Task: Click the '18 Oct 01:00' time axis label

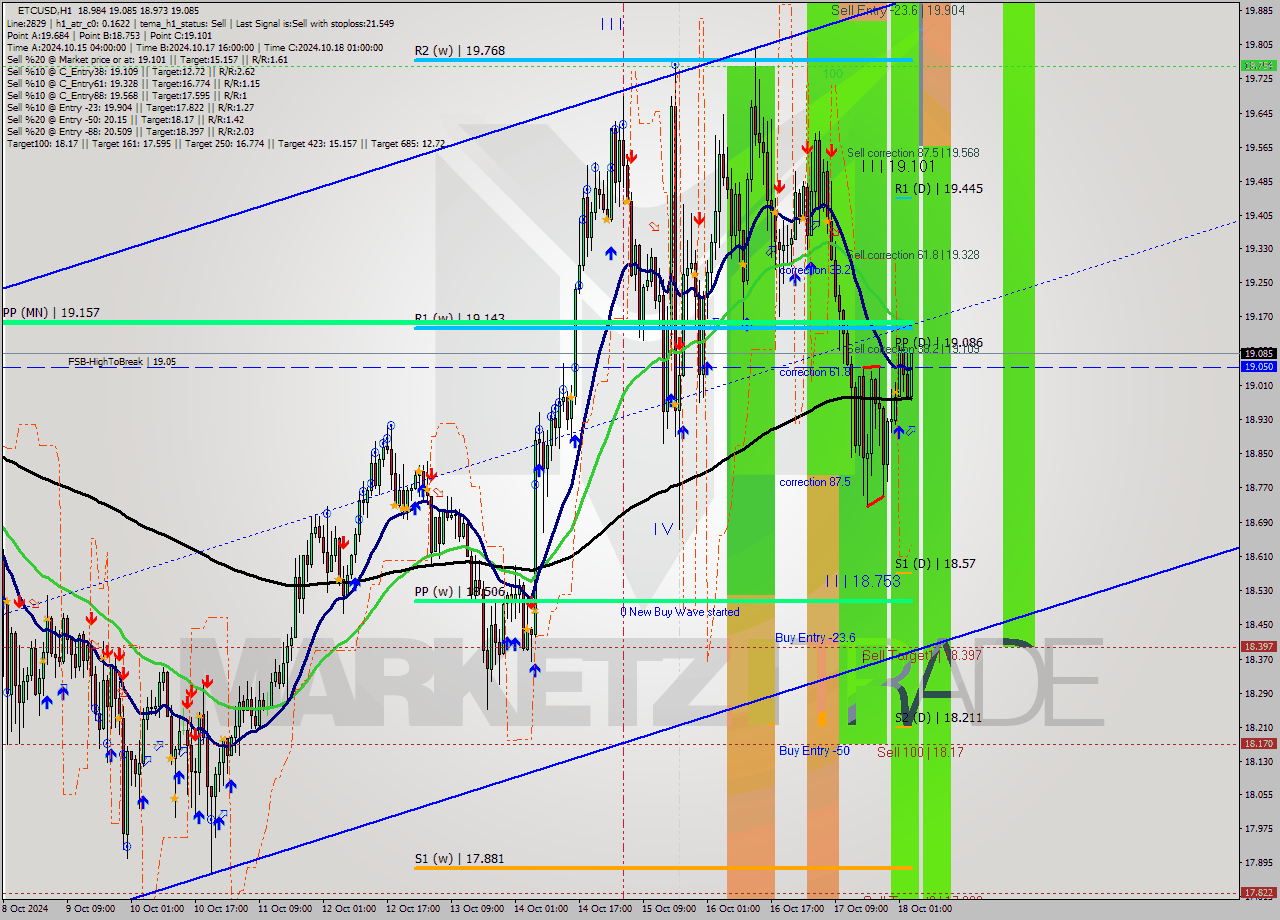Action: click(x=924, y=909)
